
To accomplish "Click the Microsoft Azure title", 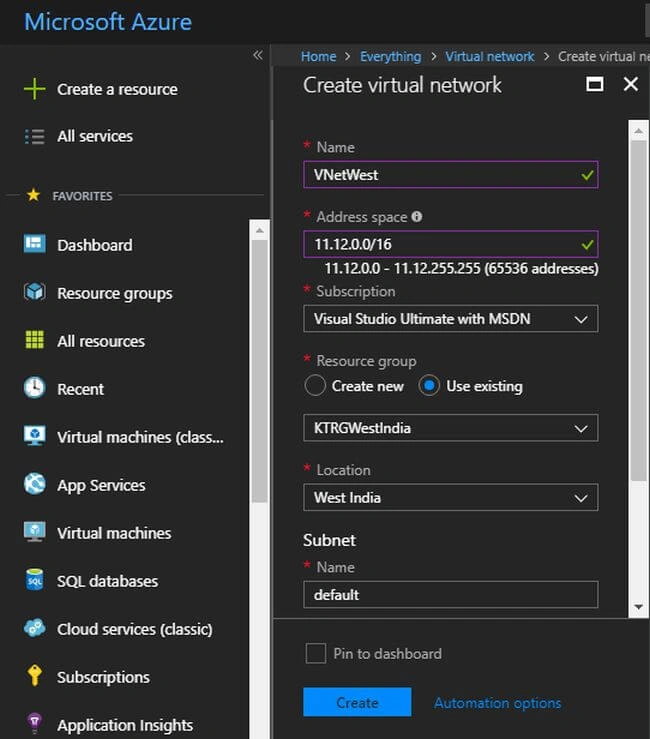I will [108, 22].
